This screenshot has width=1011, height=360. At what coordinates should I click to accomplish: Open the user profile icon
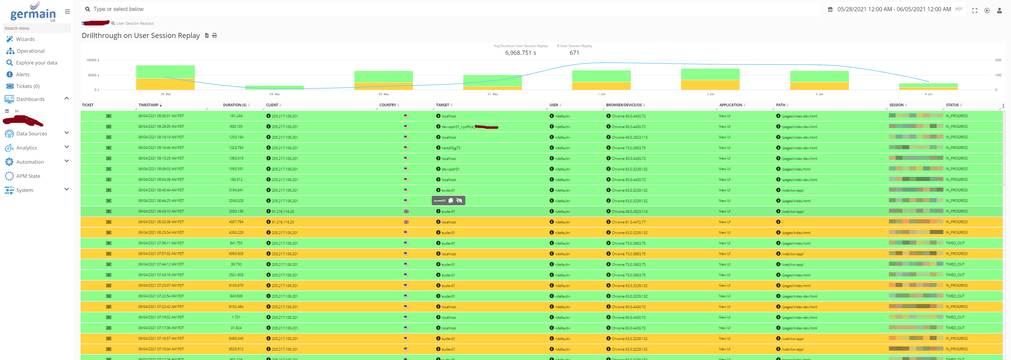[999, 10]
